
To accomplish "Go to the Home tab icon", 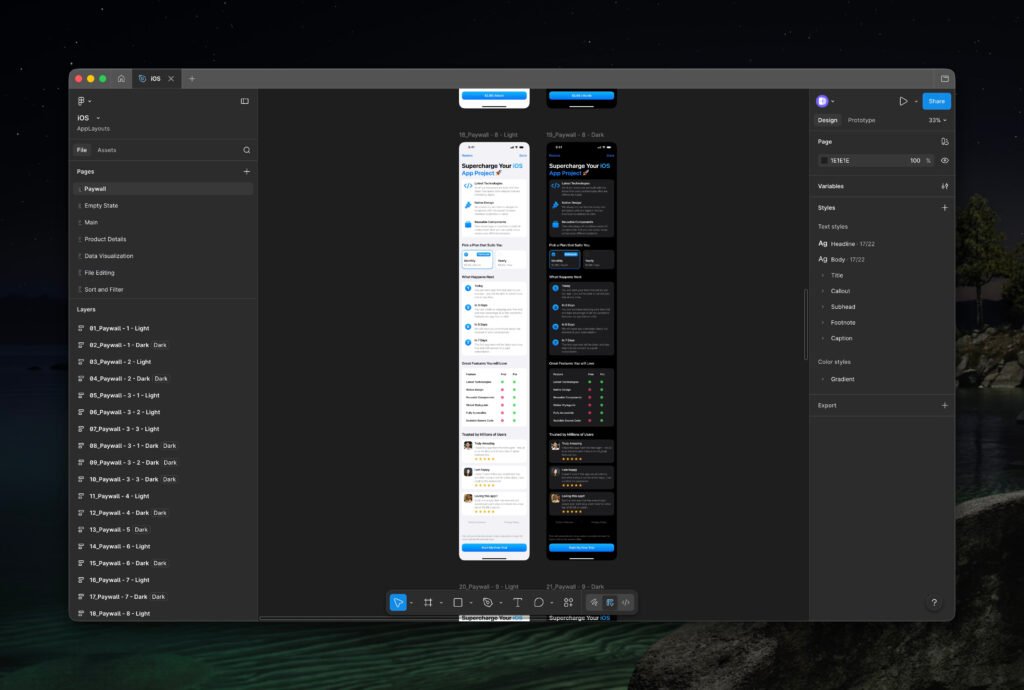I will pos(121,78).
